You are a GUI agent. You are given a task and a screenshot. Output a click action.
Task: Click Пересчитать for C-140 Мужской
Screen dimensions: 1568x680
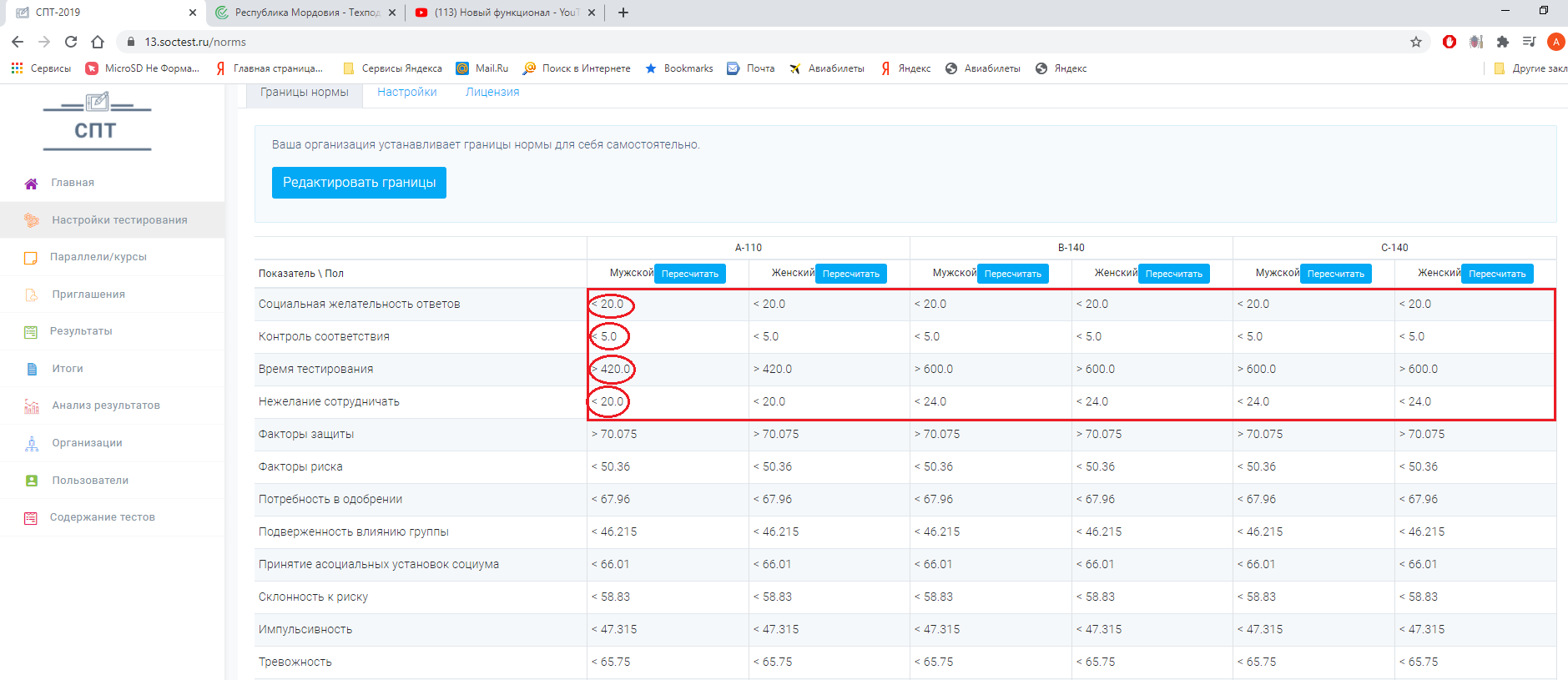coord(1336,274)
